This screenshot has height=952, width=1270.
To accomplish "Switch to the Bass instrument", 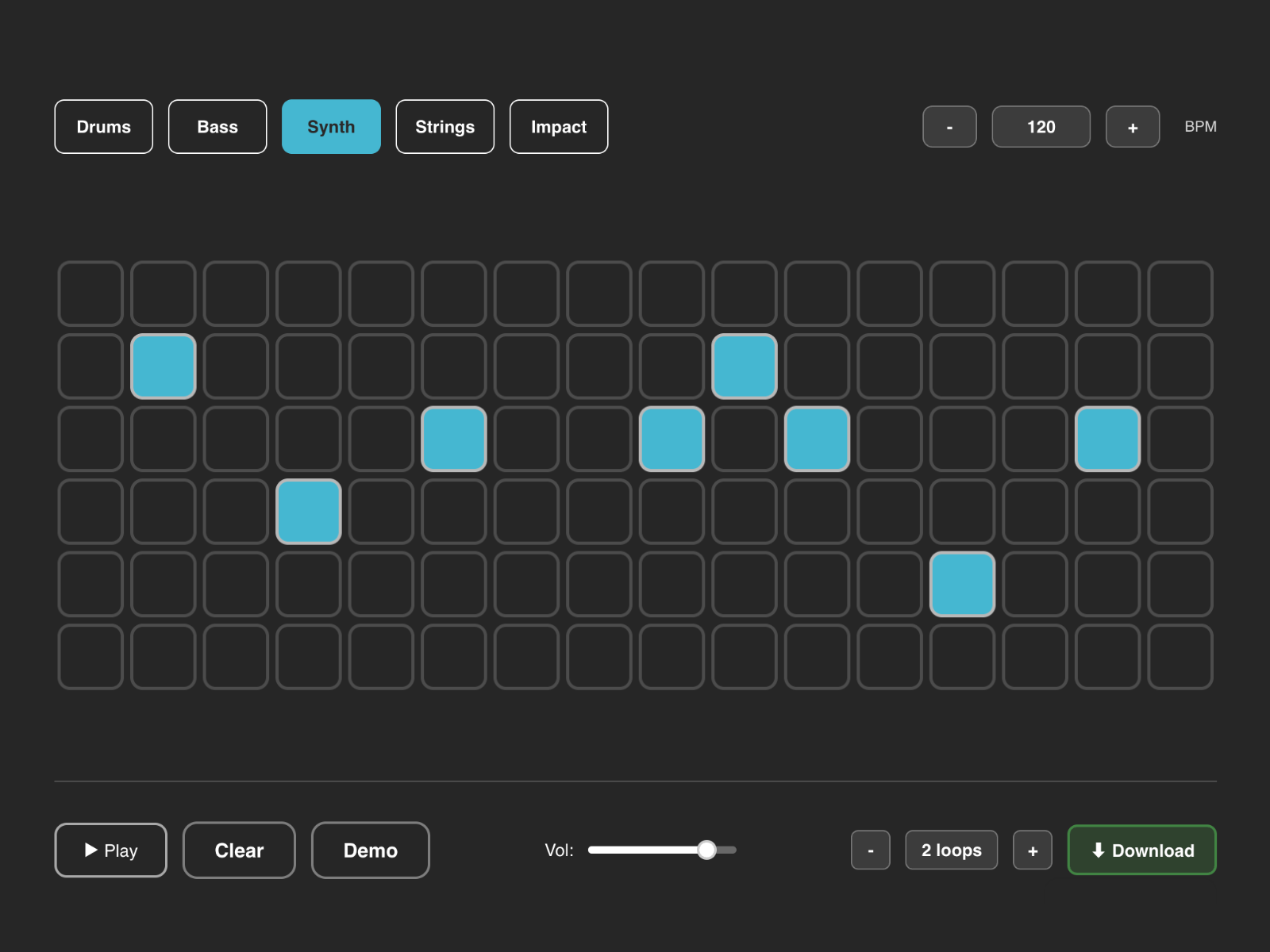I will point(217,126).
